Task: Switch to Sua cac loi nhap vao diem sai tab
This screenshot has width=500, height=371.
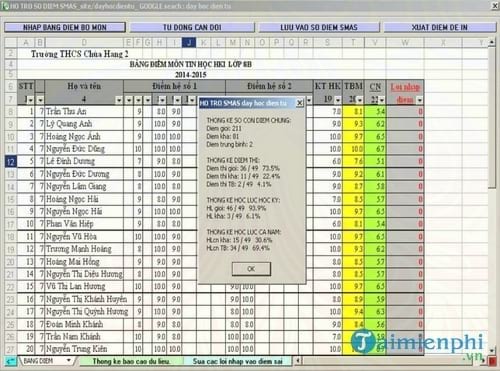Action: [x=237, y=361]
